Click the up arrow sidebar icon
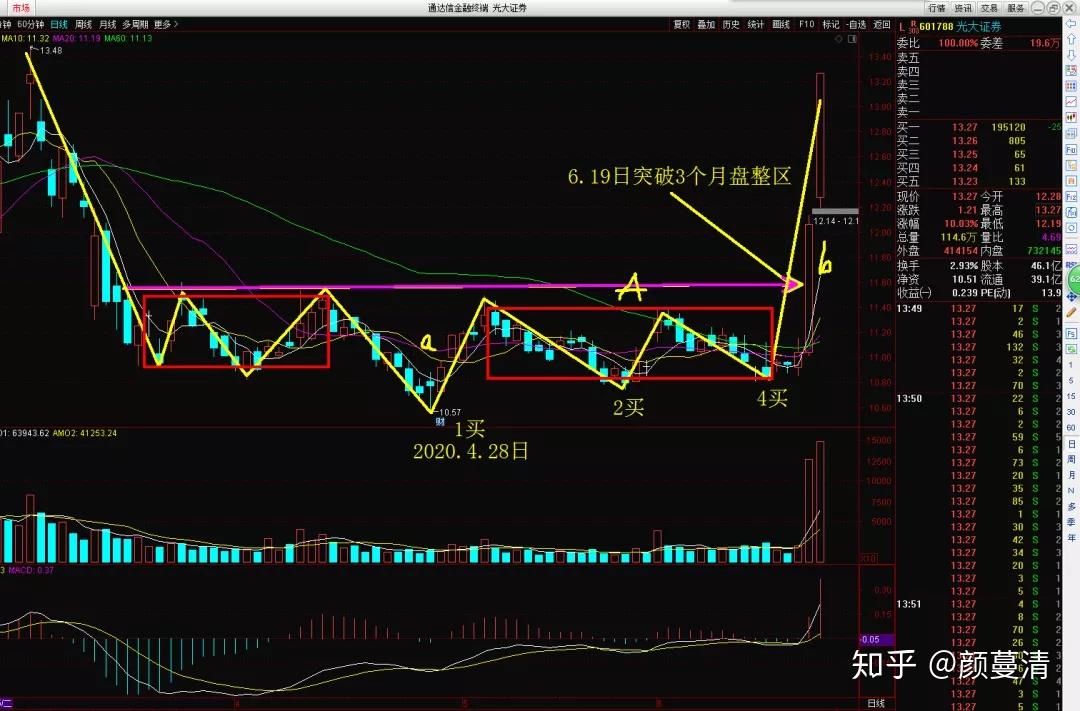The width and height of the screenshot is (1080, 711). [1071, 39]
